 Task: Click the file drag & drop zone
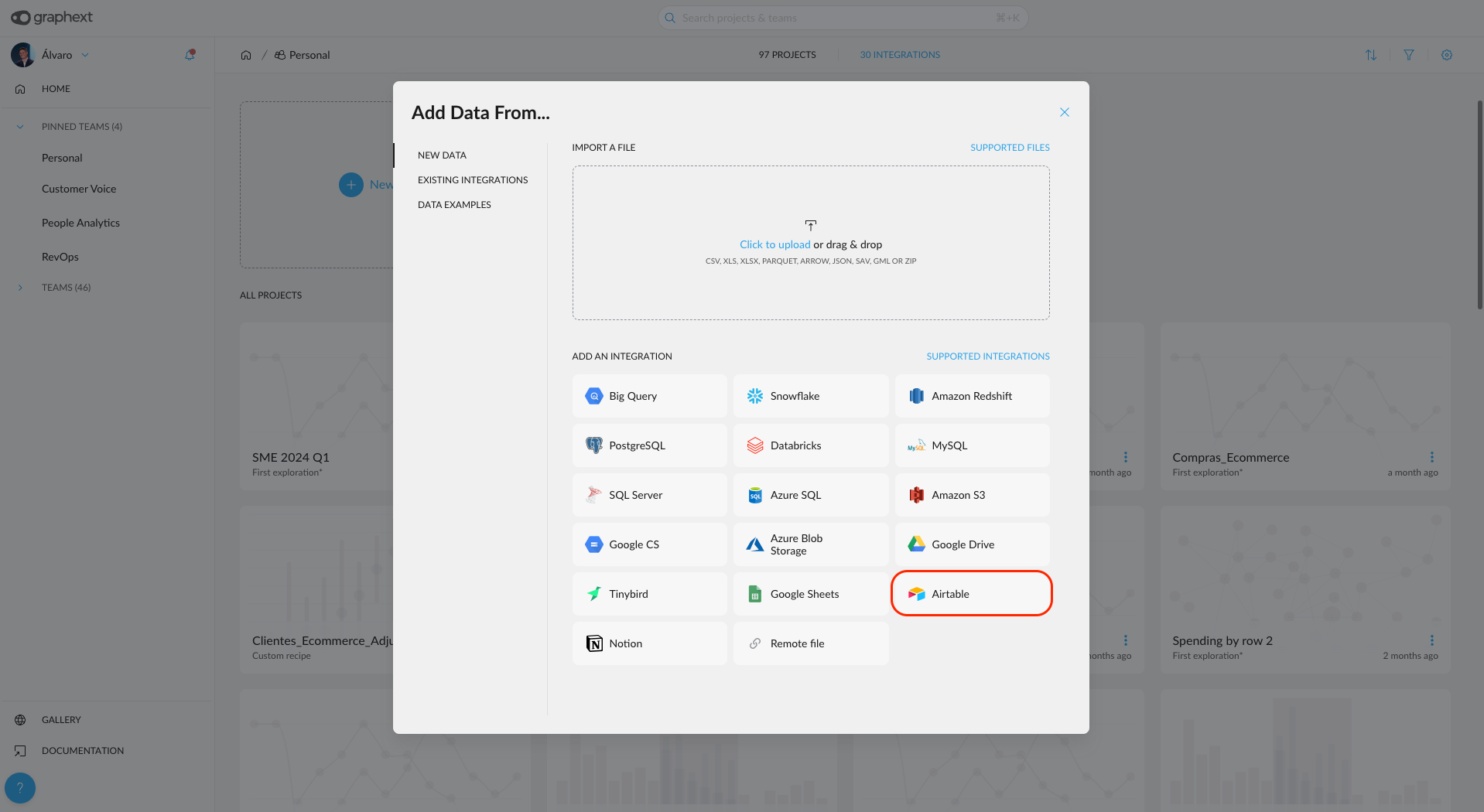pos(811,243)
